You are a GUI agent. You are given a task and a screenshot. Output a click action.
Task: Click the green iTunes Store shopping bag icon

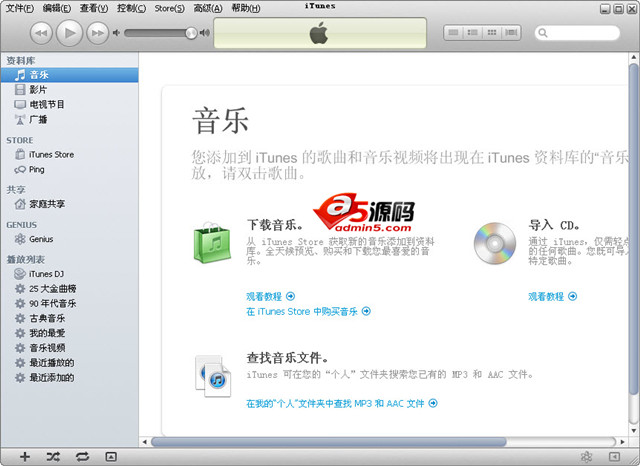(x=212, y=243)
